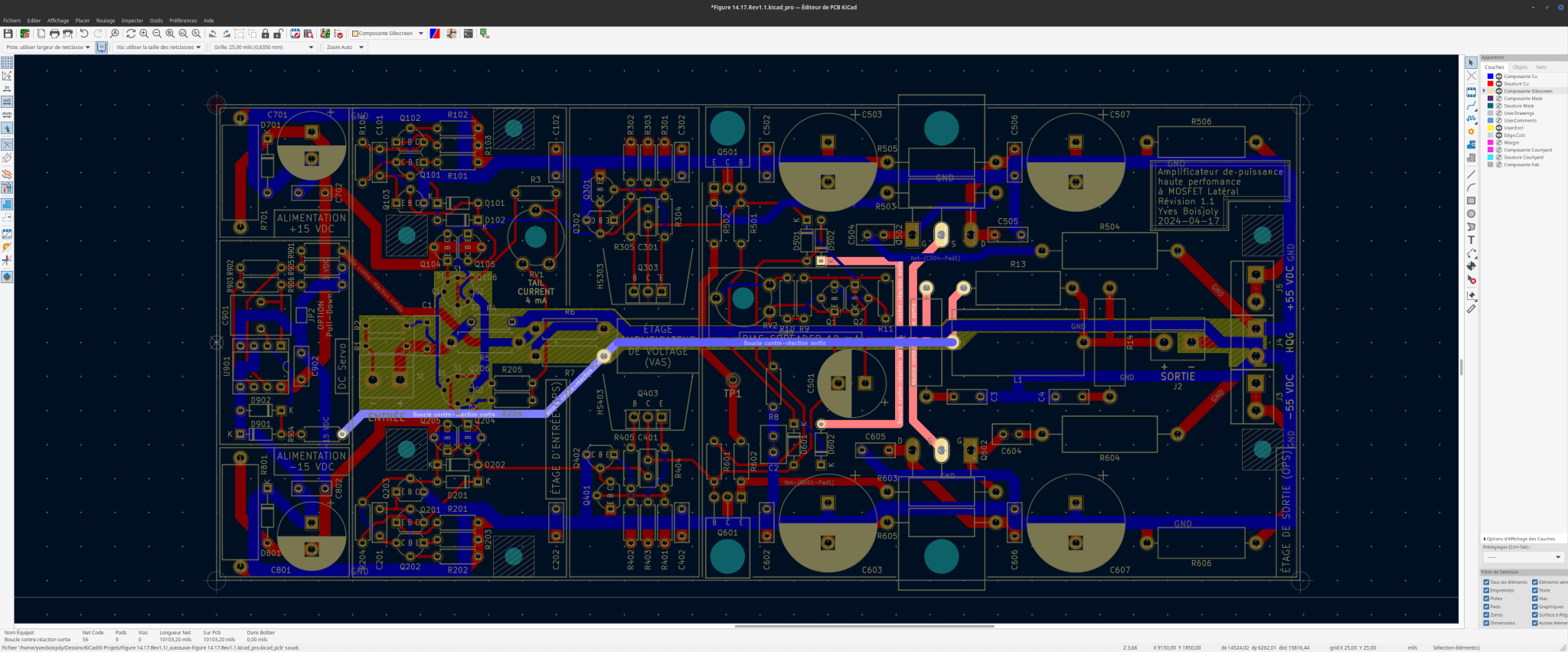Click the Zoom to Fit icon
1568x652 pixels.
click(170, 34)
